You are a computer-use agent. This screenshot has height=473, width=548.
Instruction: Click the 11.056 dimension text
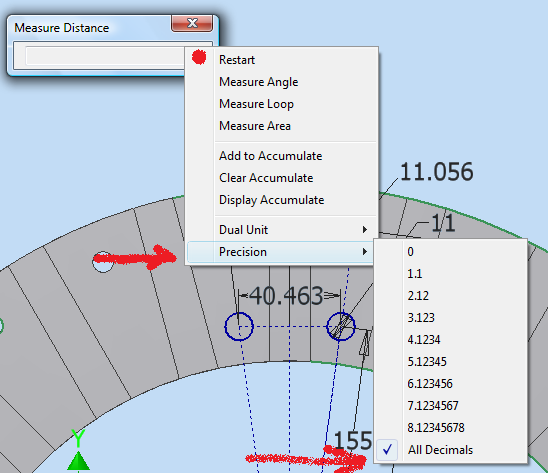[437, 172]
